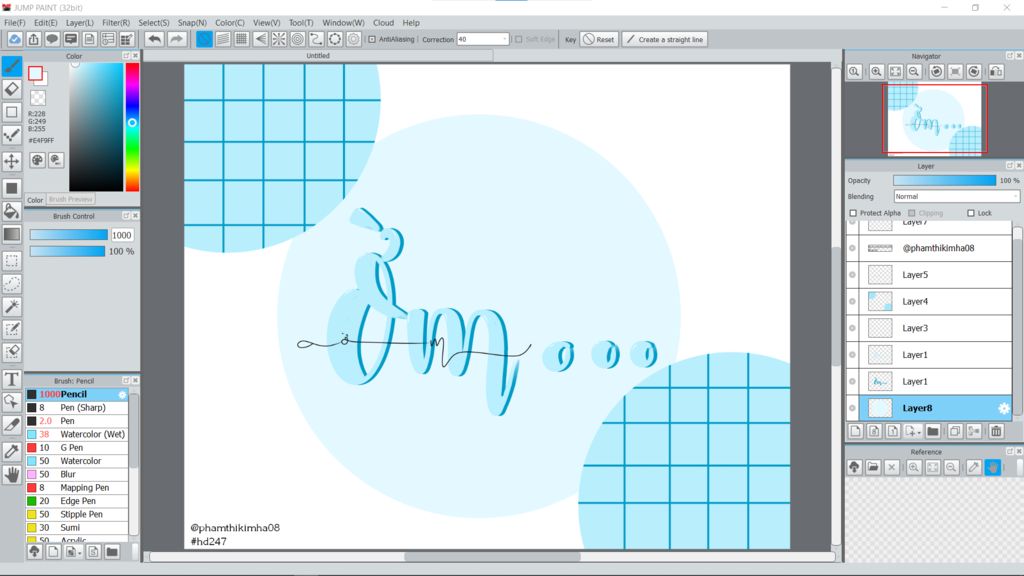Screen dimensions: 1024x576
Task: Zoom out using Navigator magnifier minus
Action: tap(914, 72)
